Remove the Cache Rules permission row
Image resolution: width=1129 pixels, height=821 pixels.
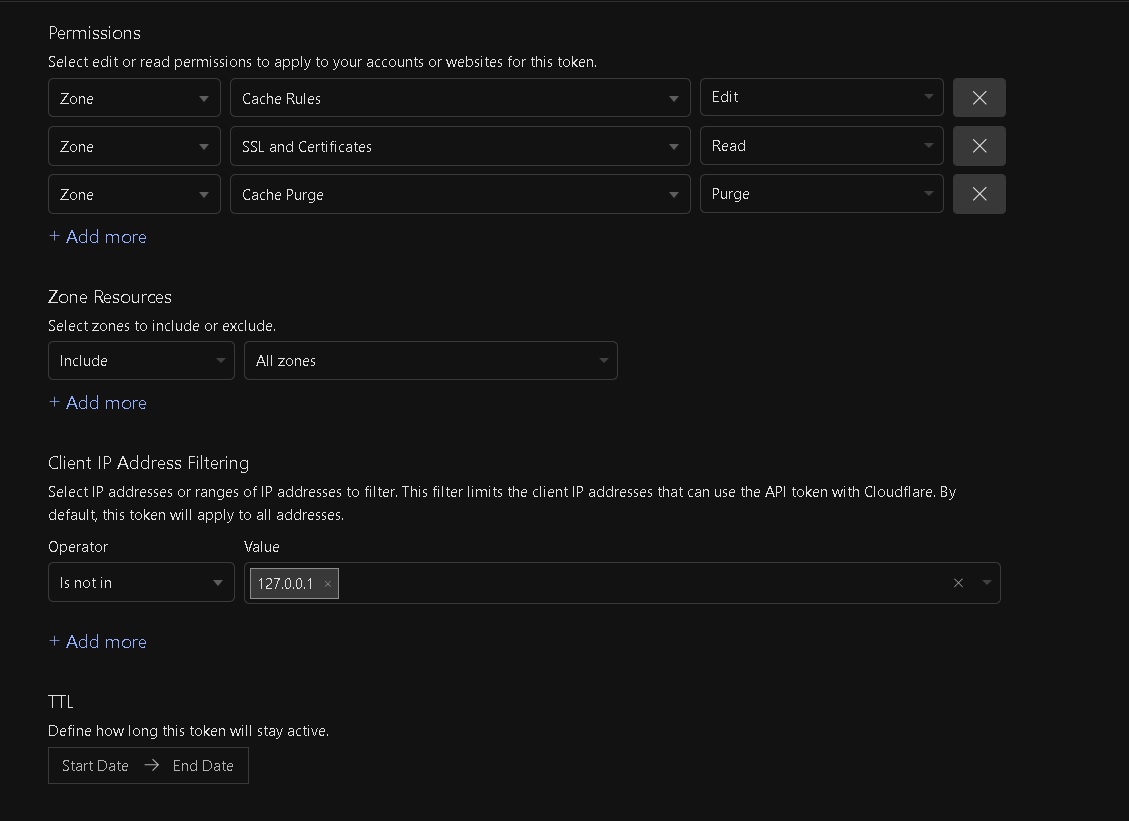click(x=979, y=98)
